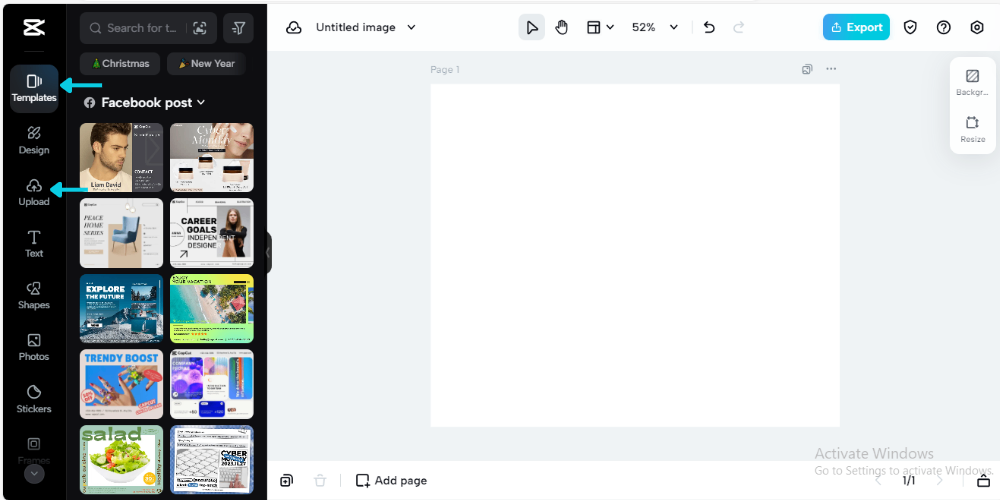Click the Export button
The width and height of the screenshot is (1000, 500).
[x=856, y=27]
